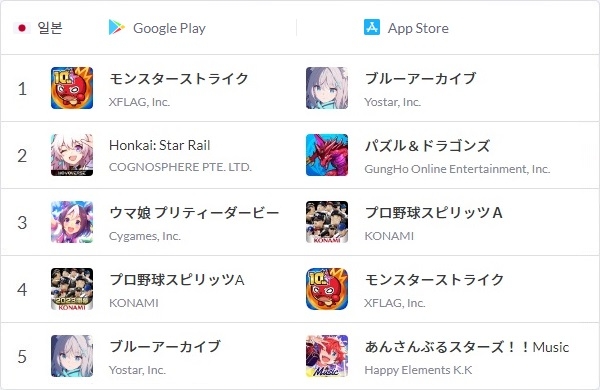Click Cygames, Inc. publisher name
The height and width of the screenshot is (390, 600).
pyautogui.click(x=145, y=236)
